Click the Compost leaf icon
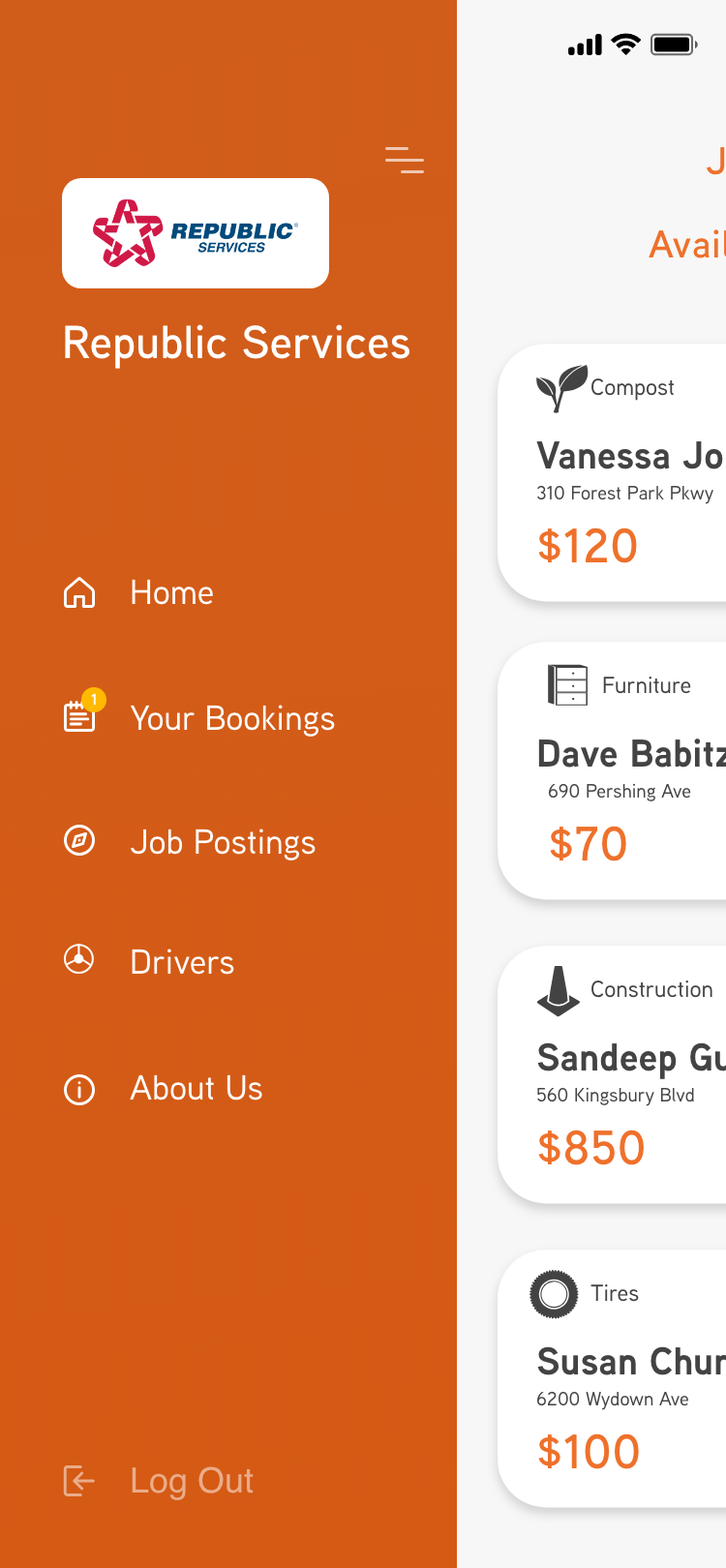Screen dimensions: 726x1568 561,387
